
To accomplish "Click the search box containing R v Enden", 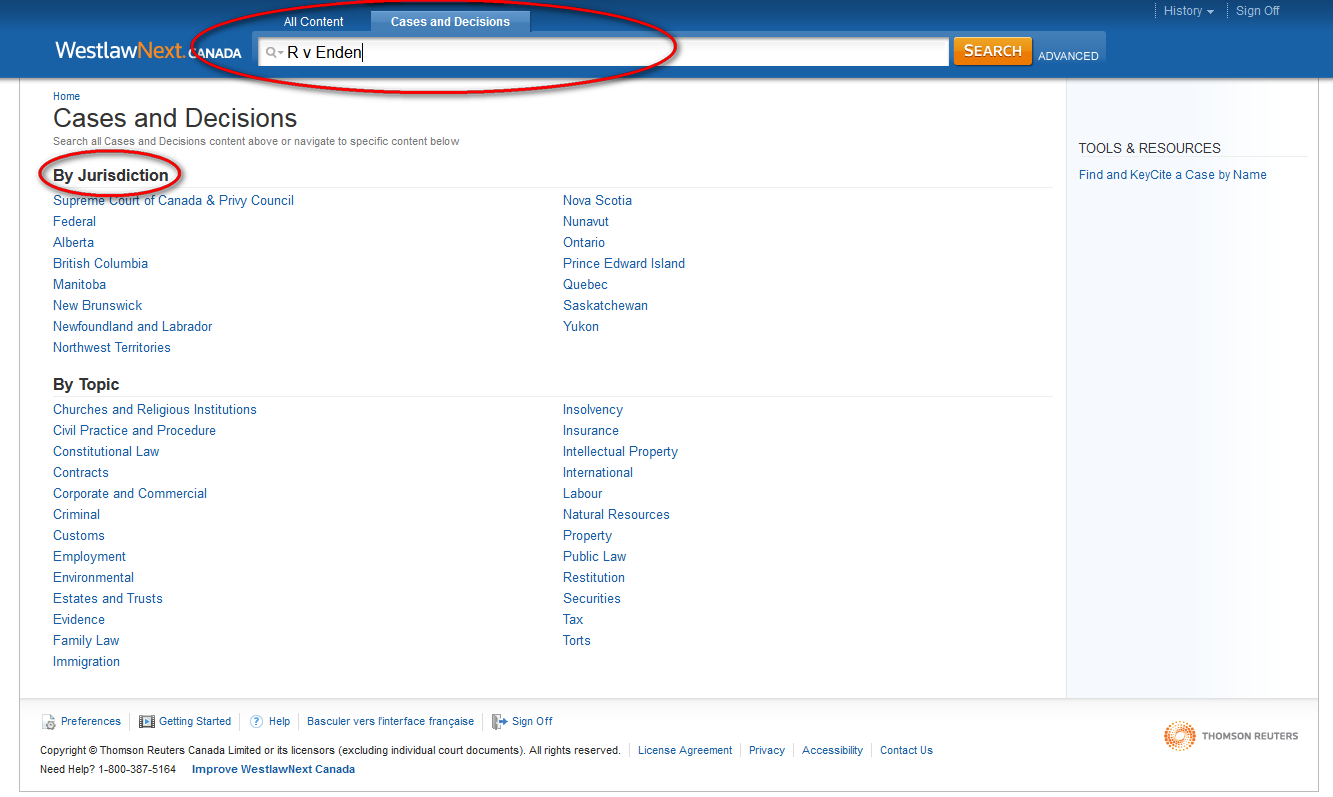I will 604,52.
